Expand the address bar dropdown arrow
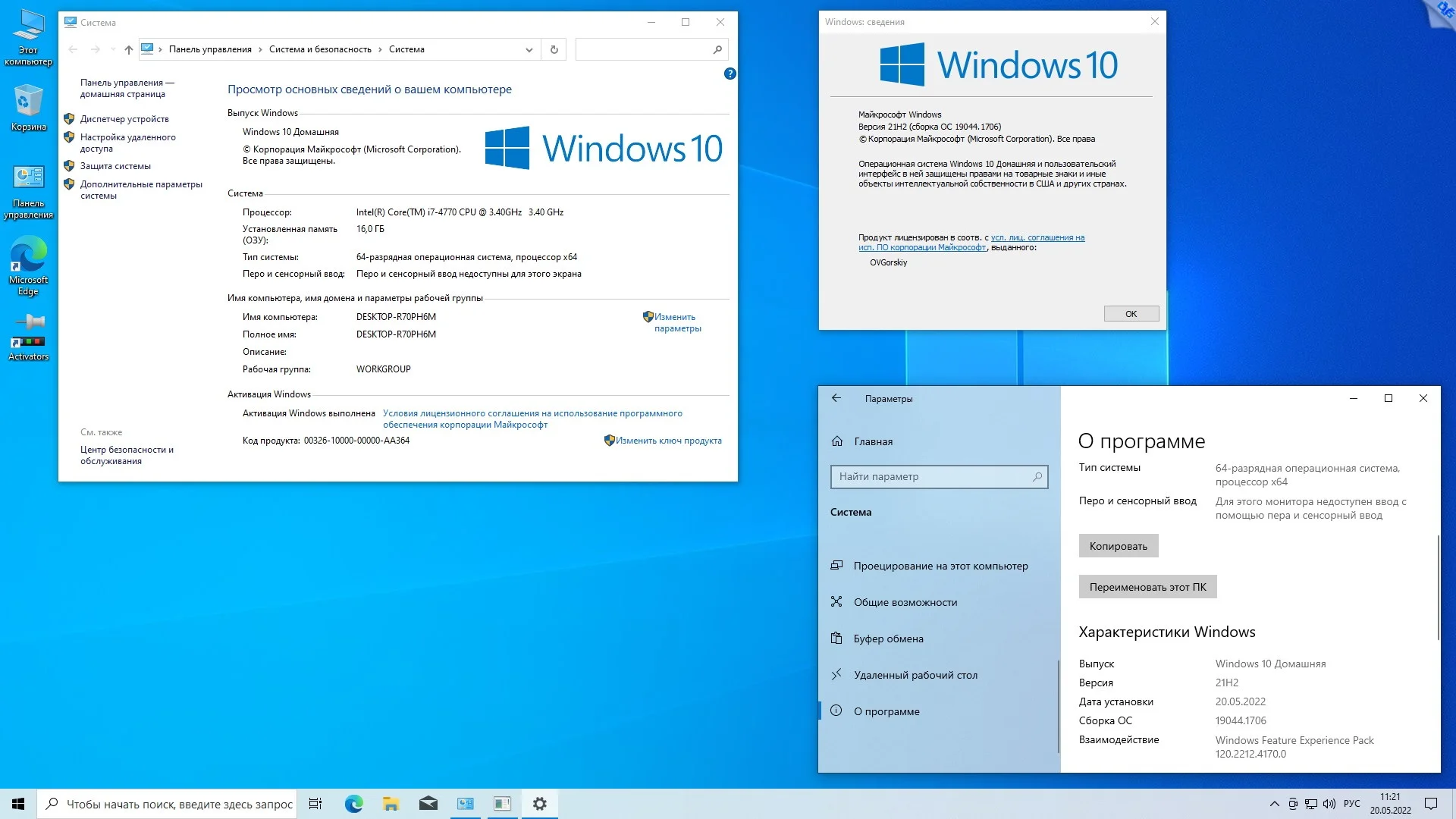Viewport: 1456px width, 819px height. 529,49
